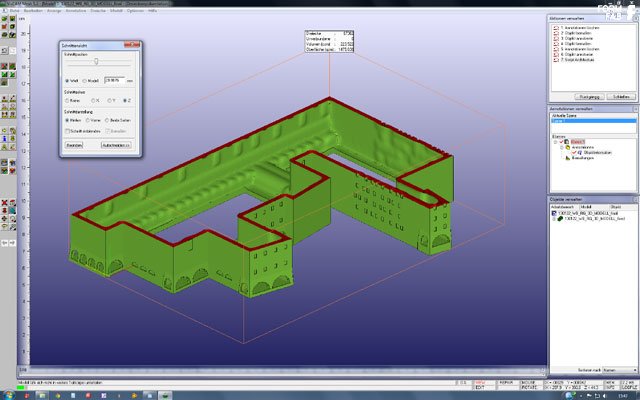This screenshot has height=400, width=640.
Task: Open the Annotationen menu
Action: (76, 11)
